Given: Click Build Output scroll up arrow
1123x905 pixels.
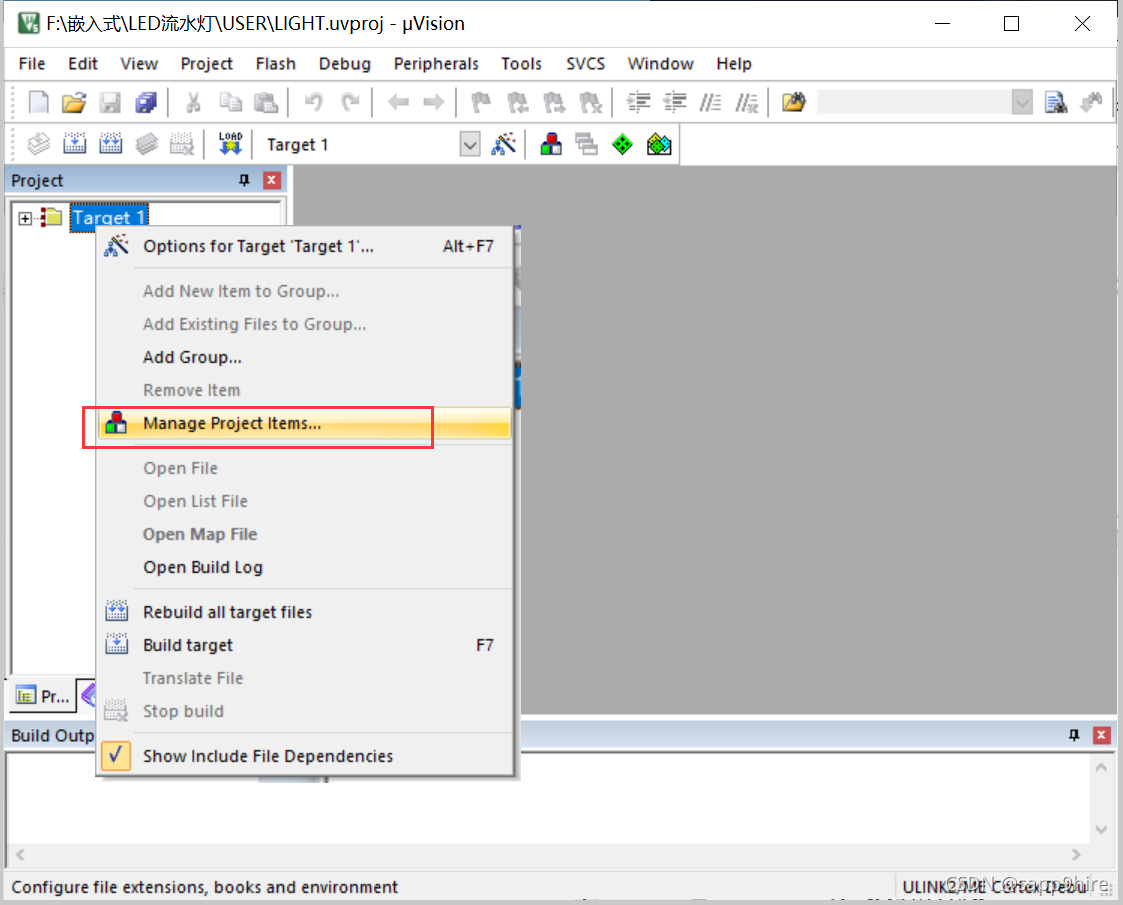Looking at the screenshot, I should point(1101,768).
